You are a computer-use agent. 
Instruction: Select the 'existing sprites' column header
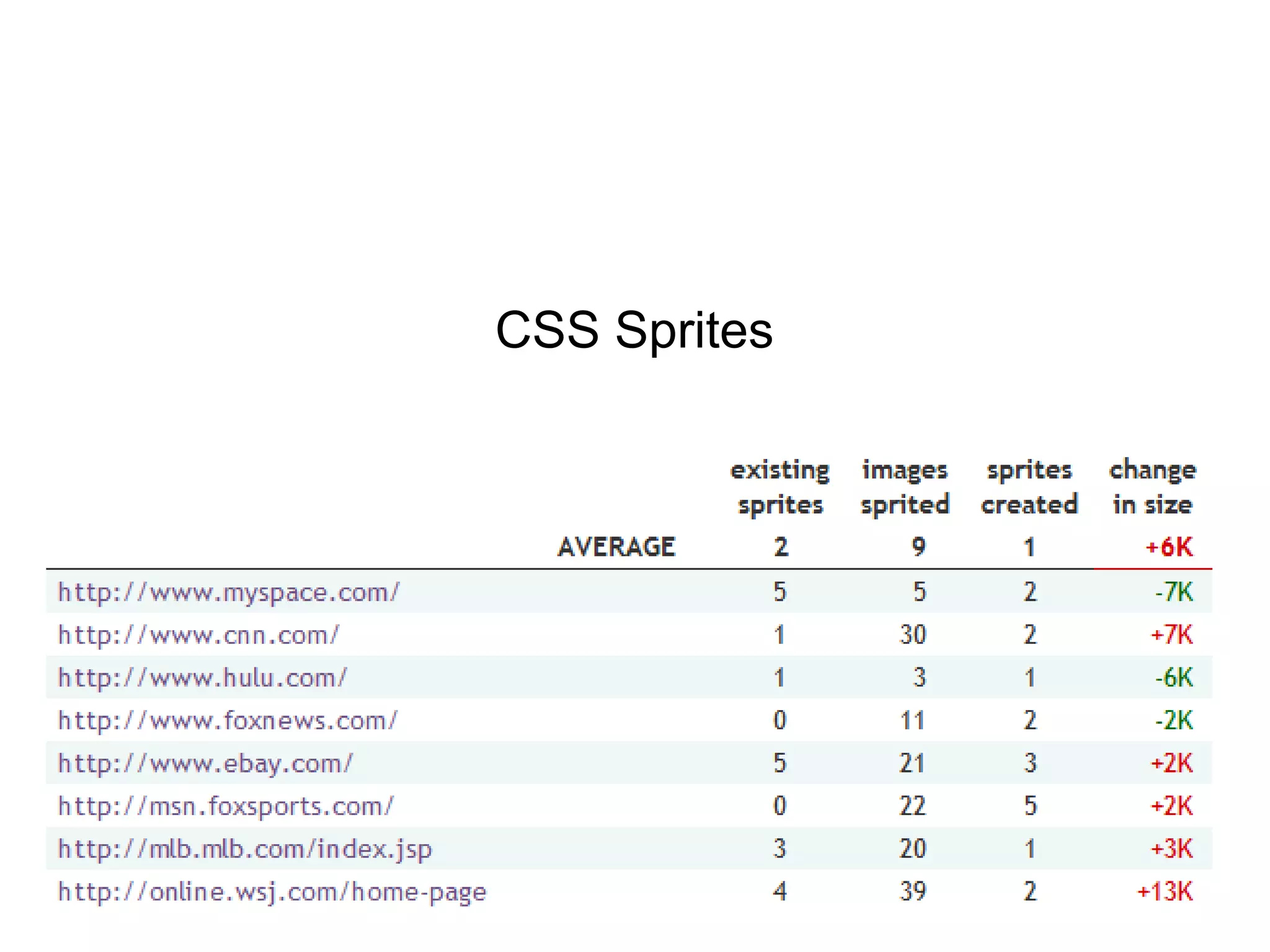(780, 487)
